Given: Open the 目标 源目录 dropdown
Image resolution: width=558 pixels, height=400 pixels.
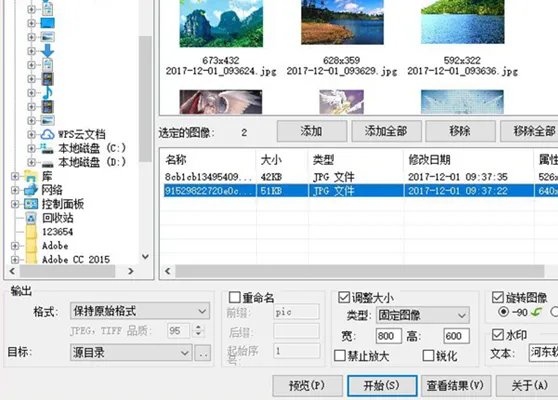Looking at the screenshot, I should tap(131, 352).
